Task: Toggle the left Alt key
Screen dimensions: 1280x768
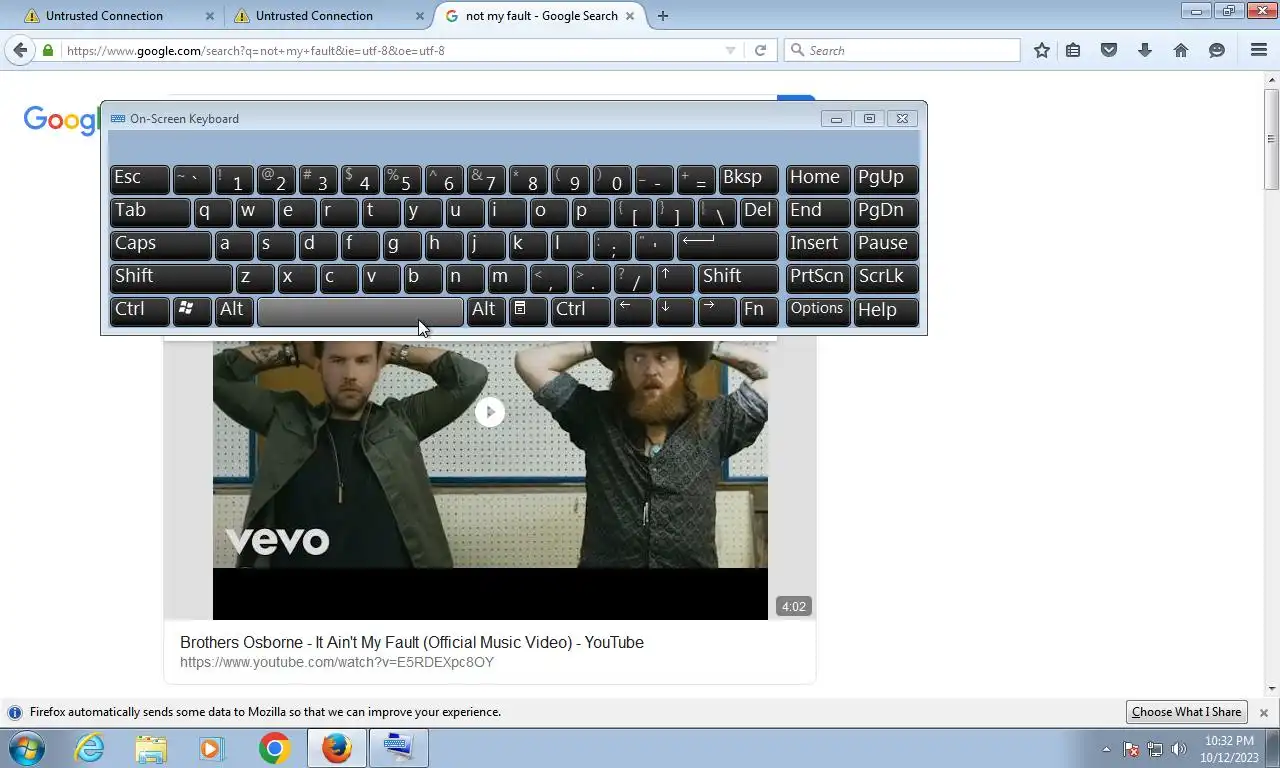Action: [234, 310]
